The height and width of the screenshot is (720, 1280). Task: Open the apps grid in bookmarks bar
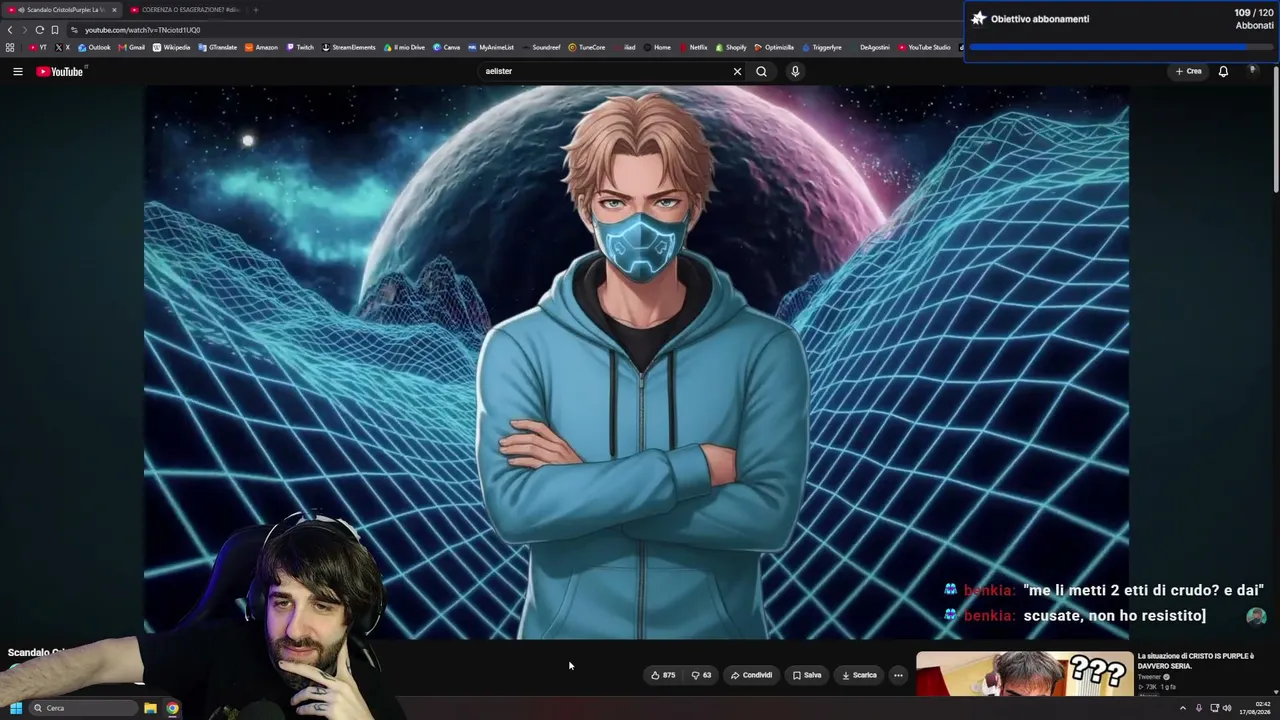click(x=10, y=47)
